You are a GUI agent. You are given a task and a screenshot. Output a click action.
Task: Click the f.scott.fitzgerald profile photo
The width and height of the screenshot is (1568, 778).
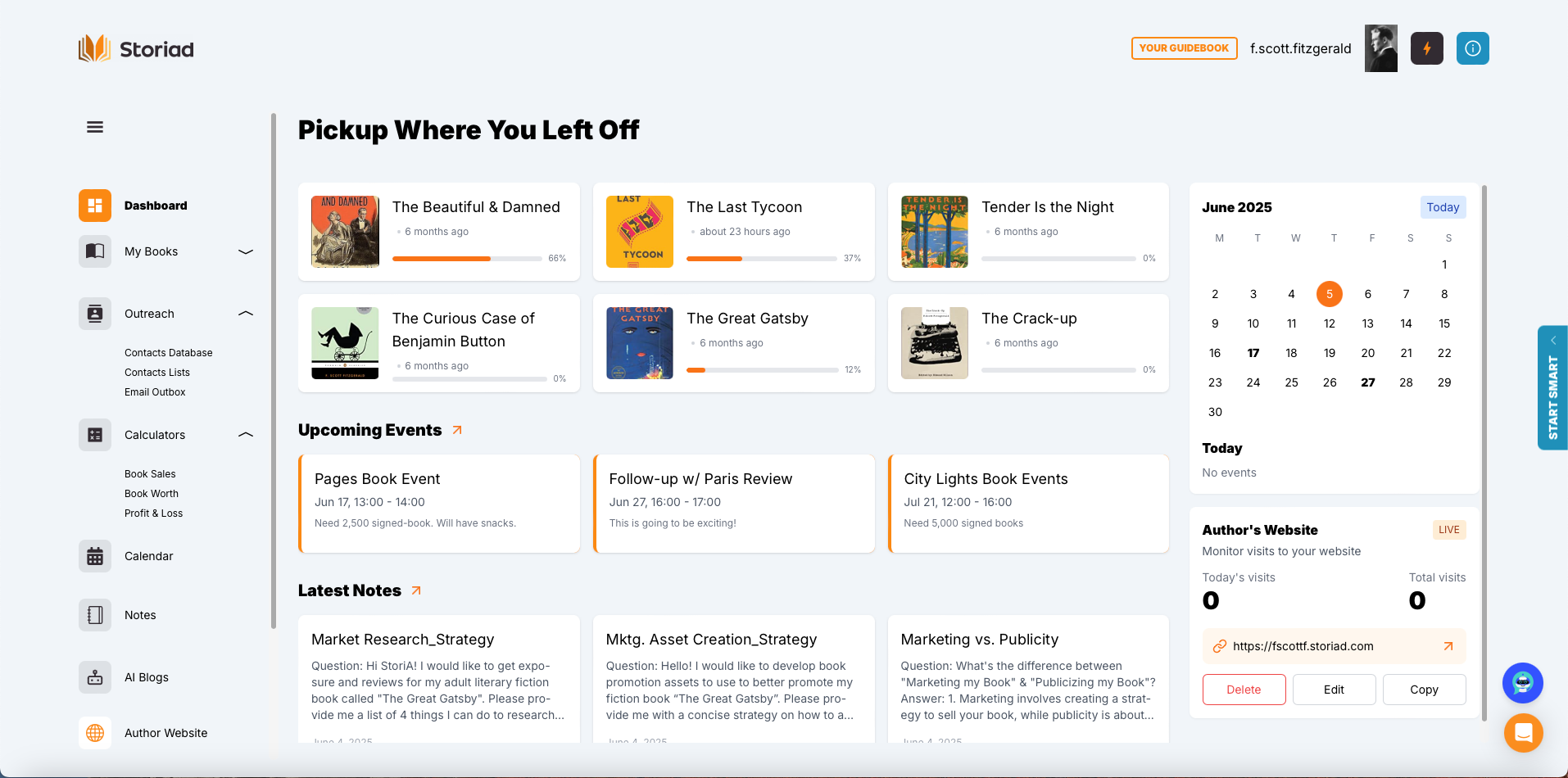pyautogui.click(x=1381, y=48)
